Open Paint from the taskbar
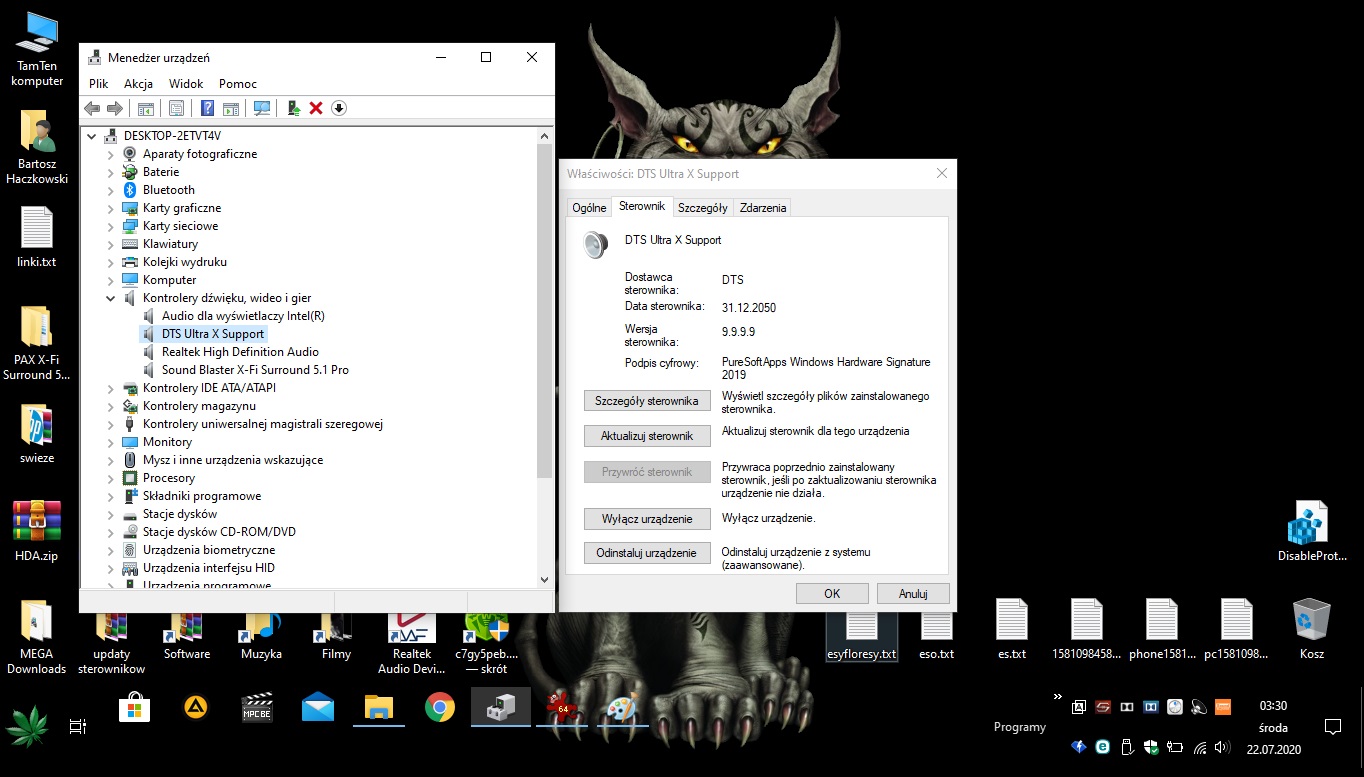 tap(624, 708)
